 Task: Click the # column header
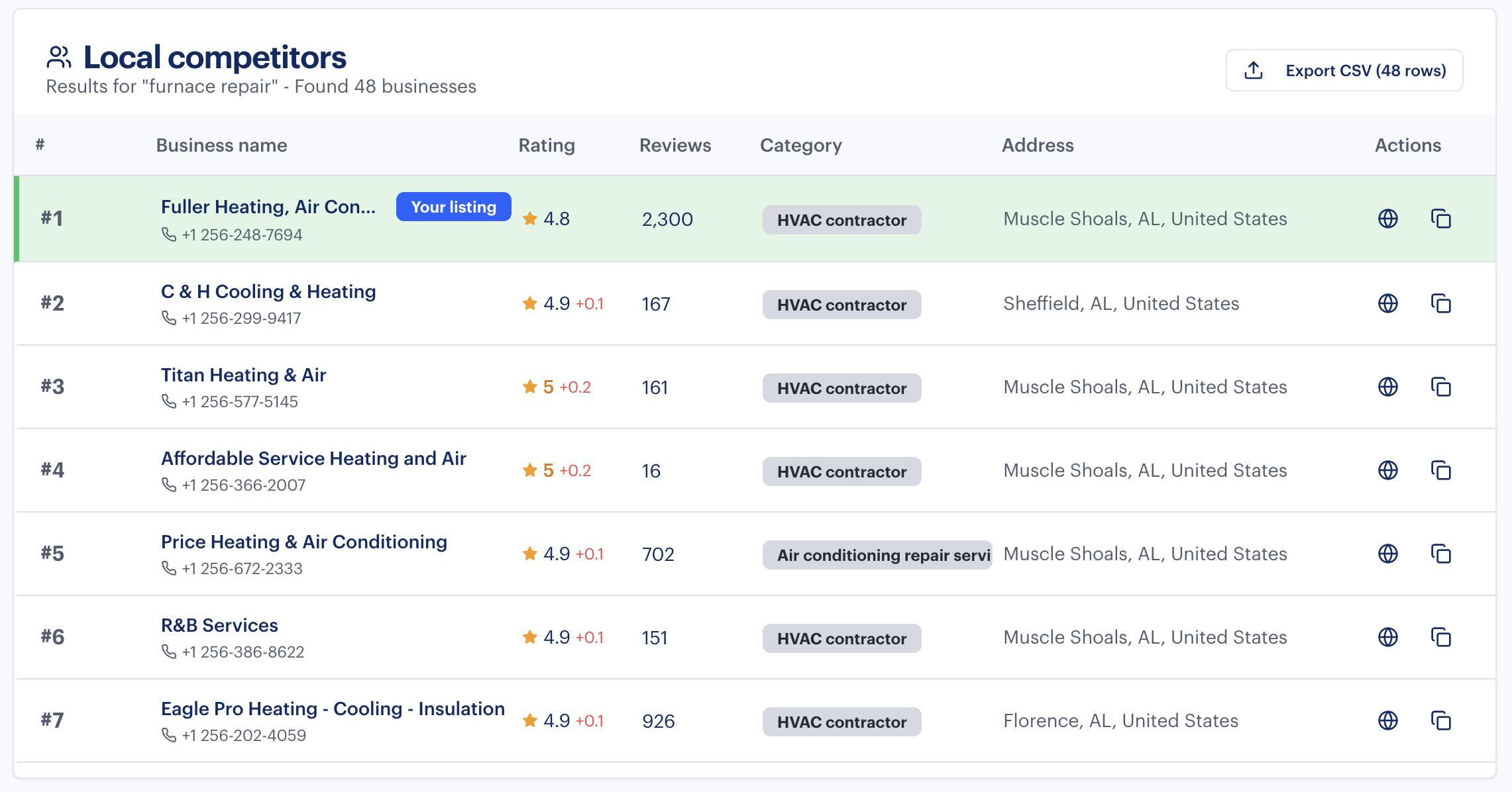click(x=40, y=144)
